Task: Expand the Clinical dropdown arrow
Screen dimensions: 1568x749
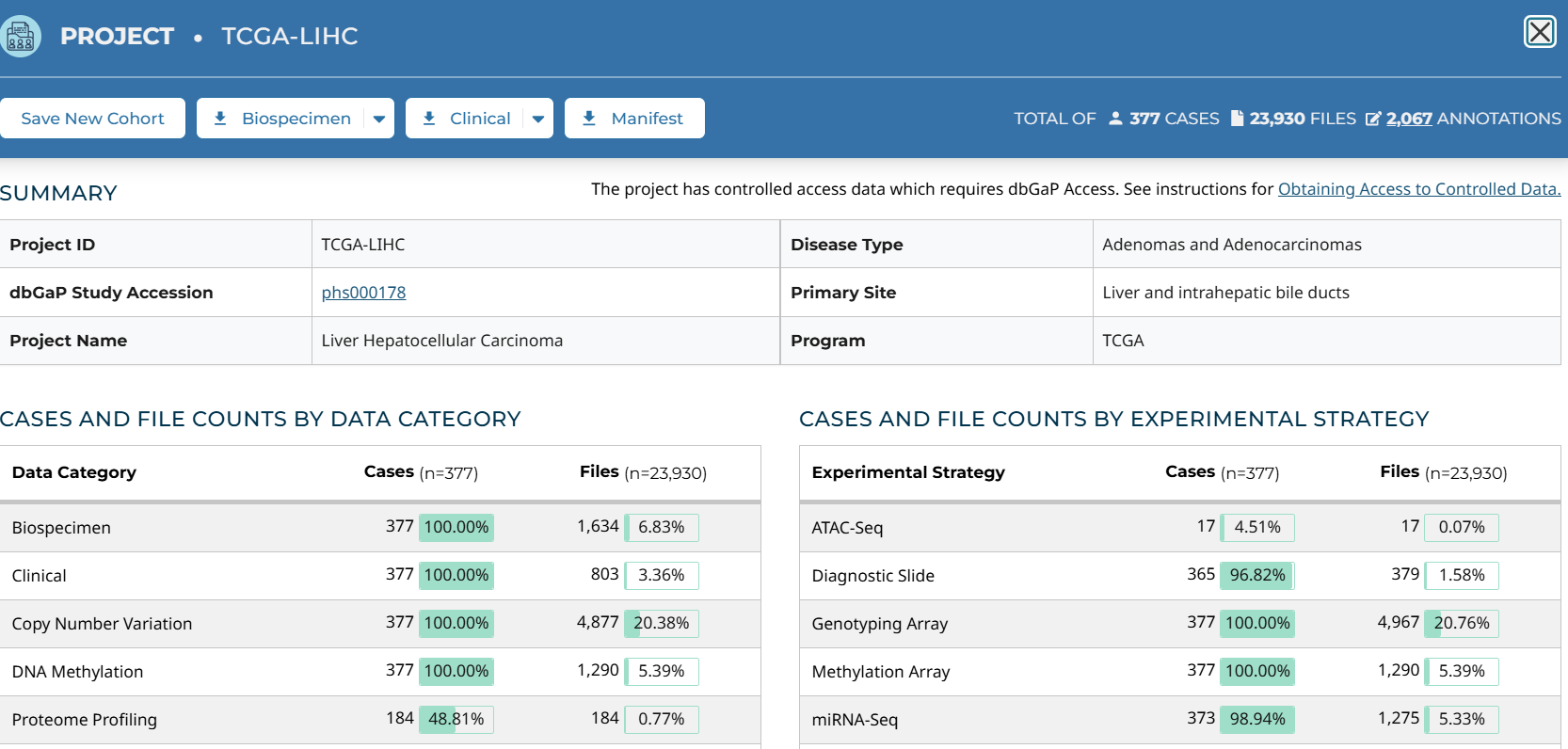Action: click(x=538, y=119)
